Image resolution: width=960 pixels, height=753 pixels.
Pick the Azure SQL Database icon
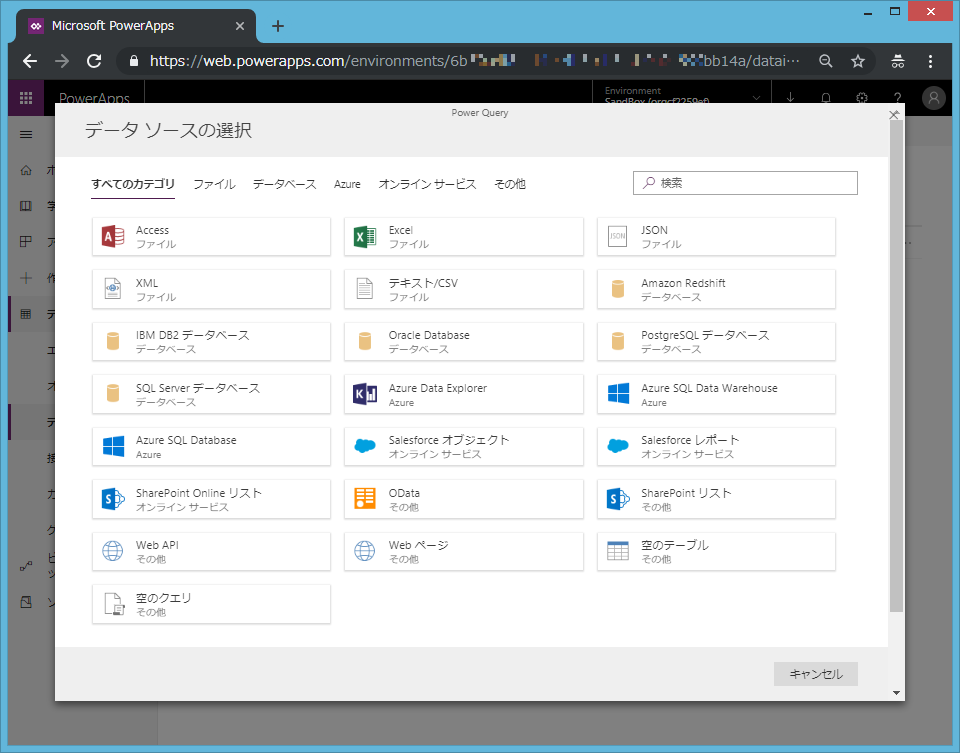tap(113, 446)
